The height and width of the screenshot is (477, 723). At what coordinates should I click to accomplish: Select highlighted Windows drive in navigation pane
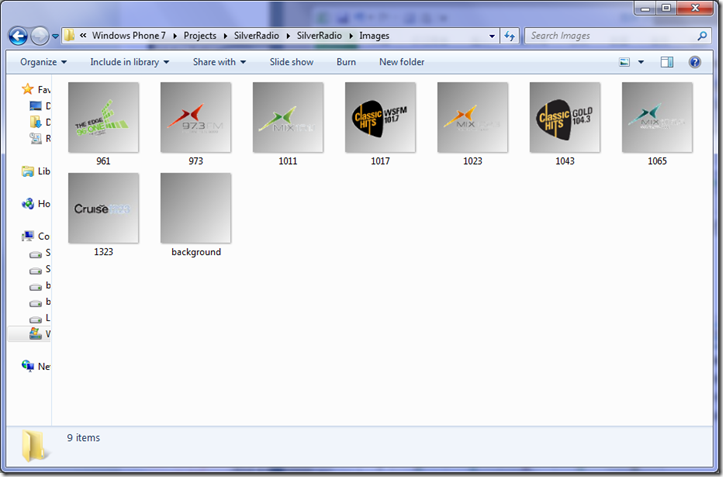point(29,334)
